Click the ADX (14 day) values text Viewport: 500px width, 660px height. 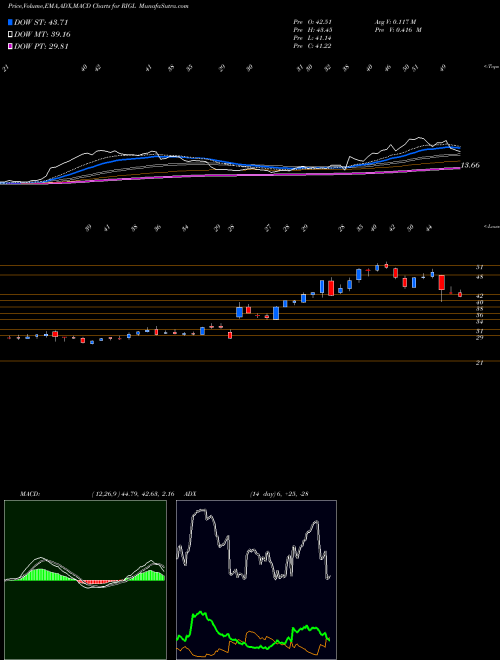(x=279, y=494)
